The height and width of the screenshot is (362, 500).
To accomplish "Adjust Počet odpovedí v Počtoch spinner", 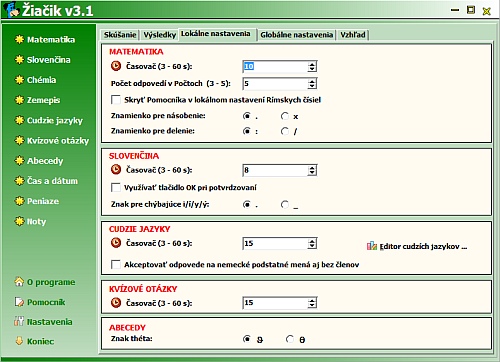I will coord(312,84).
